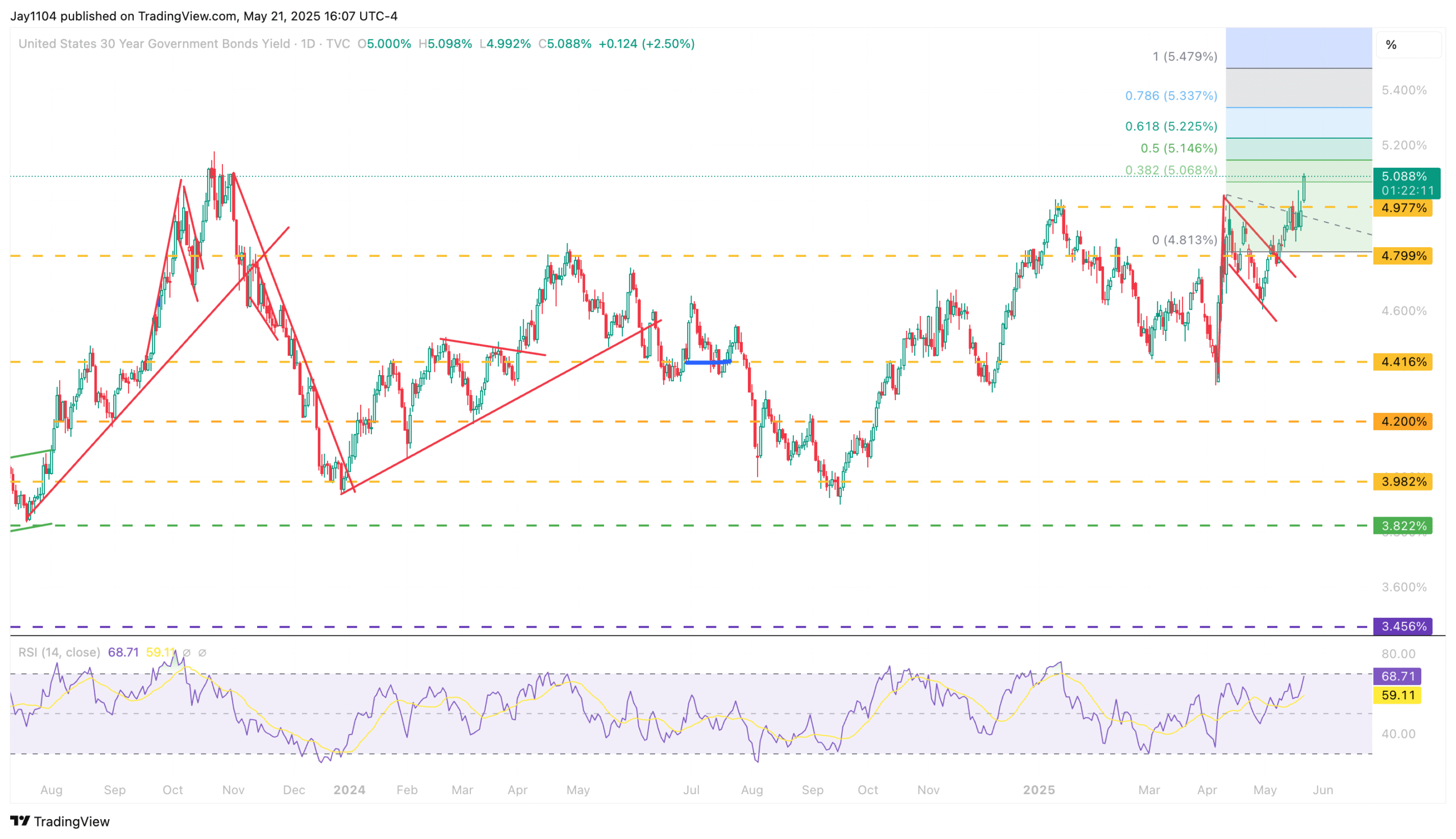Click the green current price label 5.088% on the scale
The image size is (1456, 839).
coord(1404,176)
